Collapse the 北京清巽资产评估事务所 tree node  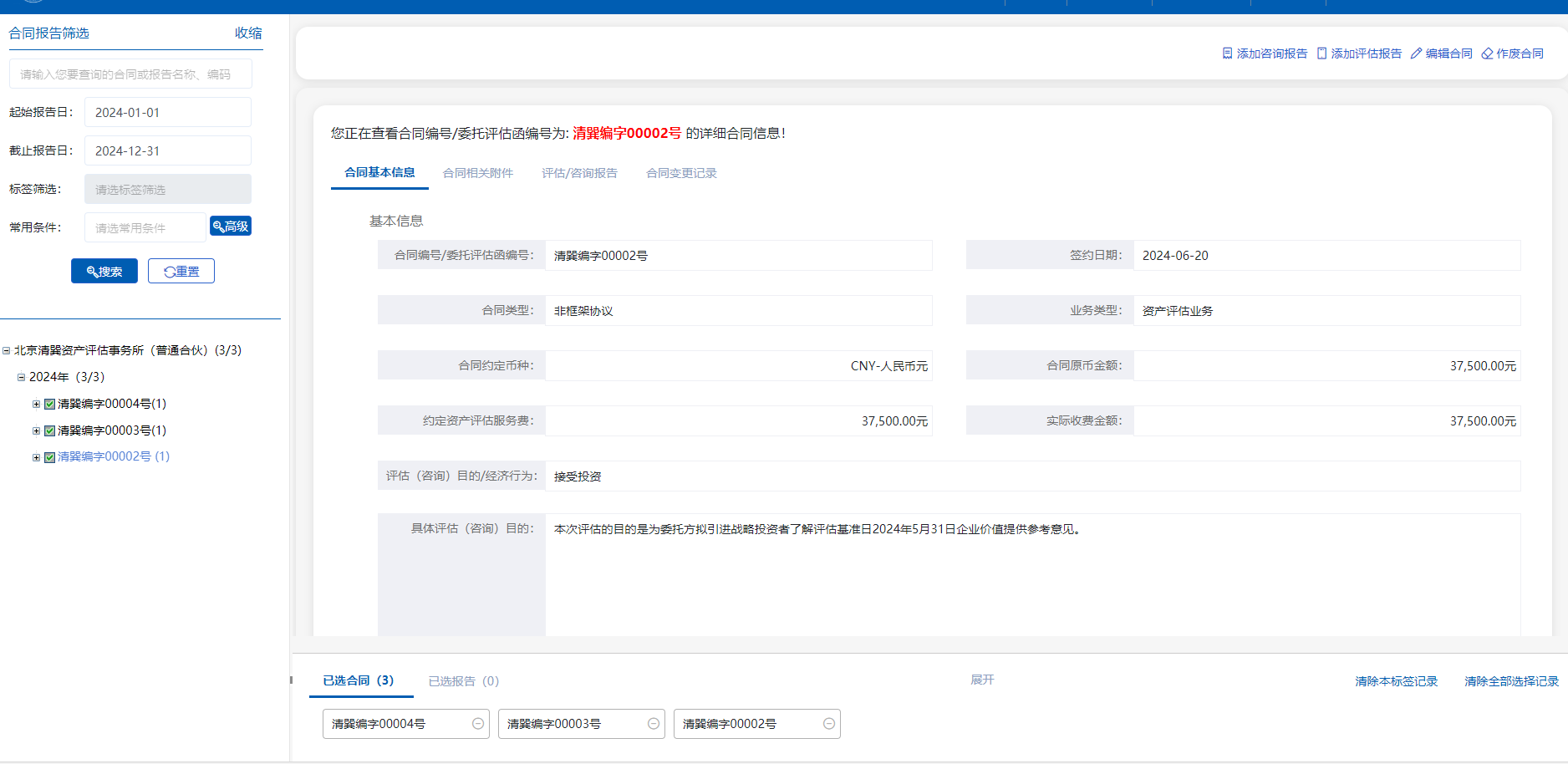pyautogui.click(x=7, y=351)
